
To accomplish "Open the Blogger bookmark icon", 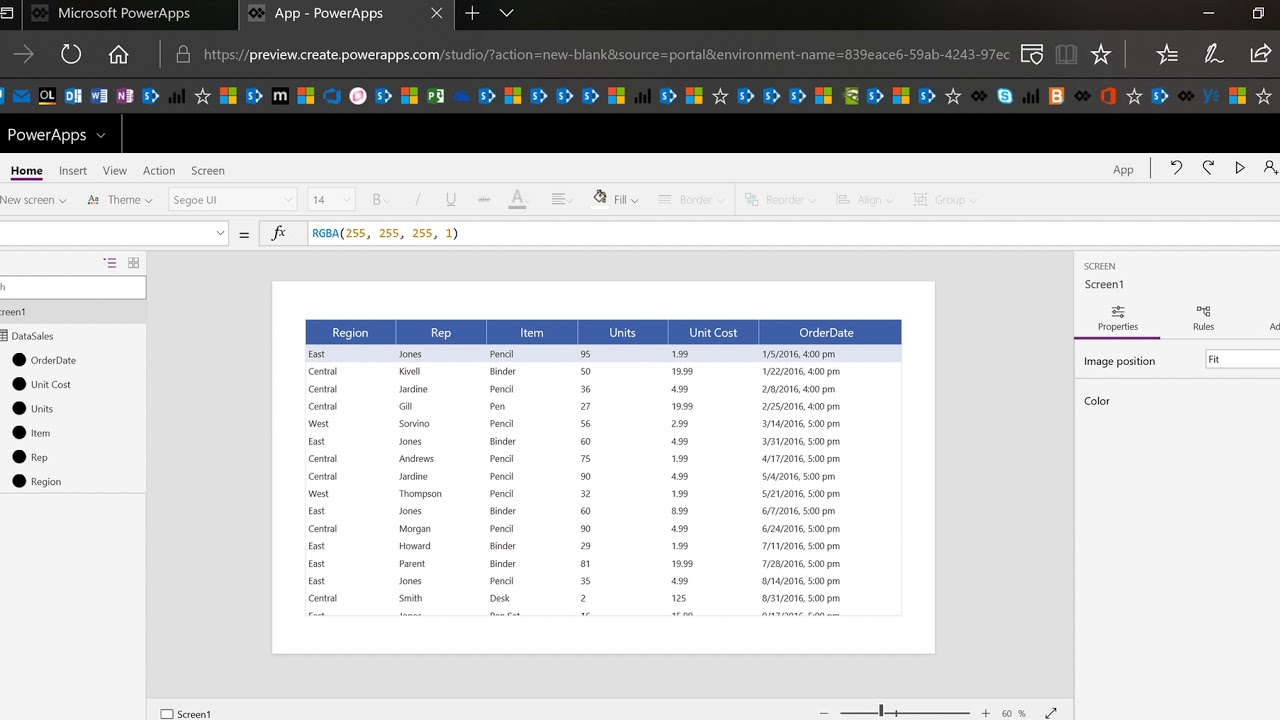I will coord(1056,96).
